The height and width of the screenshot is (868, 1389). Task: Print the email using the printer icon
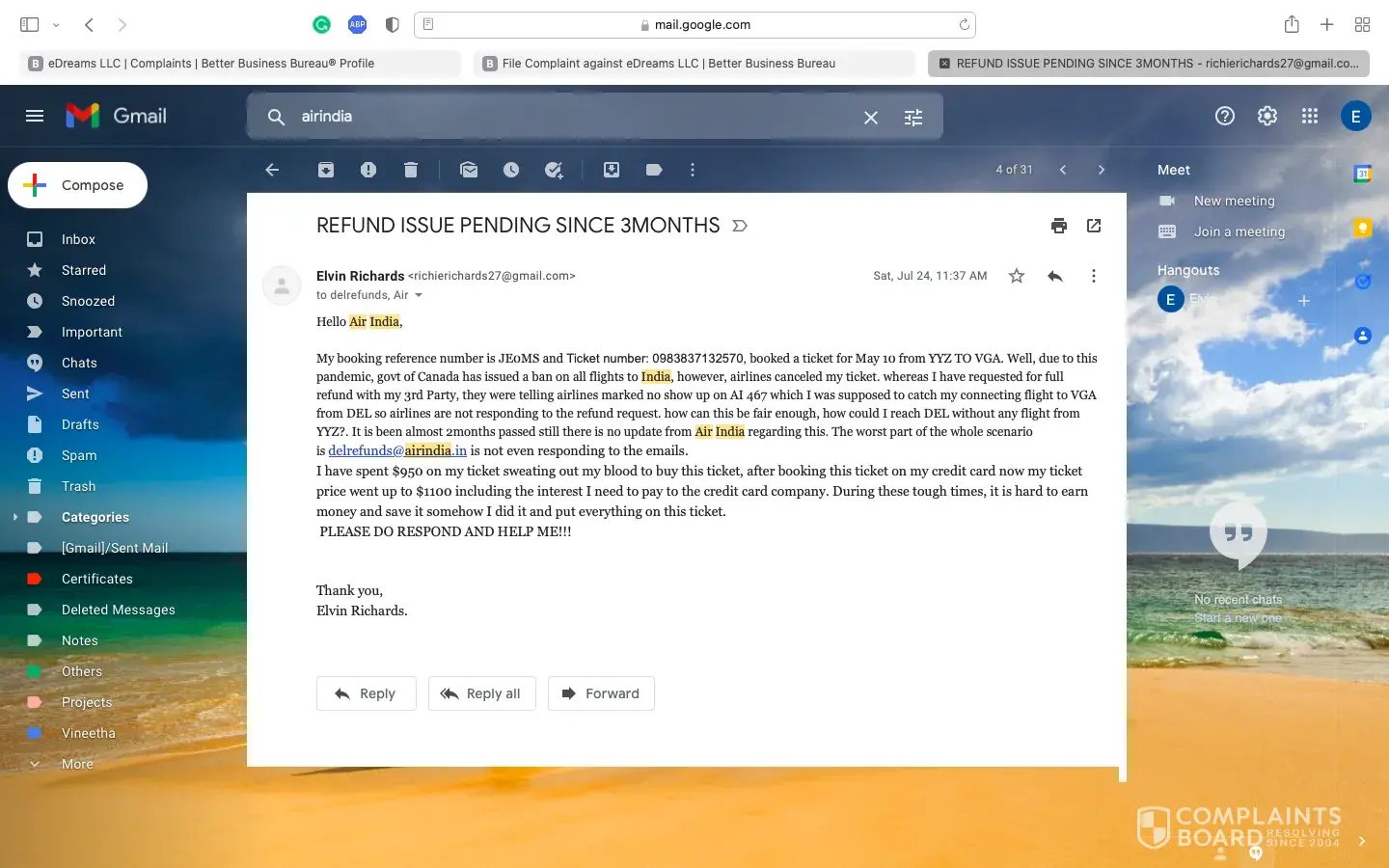[1059, 226]
